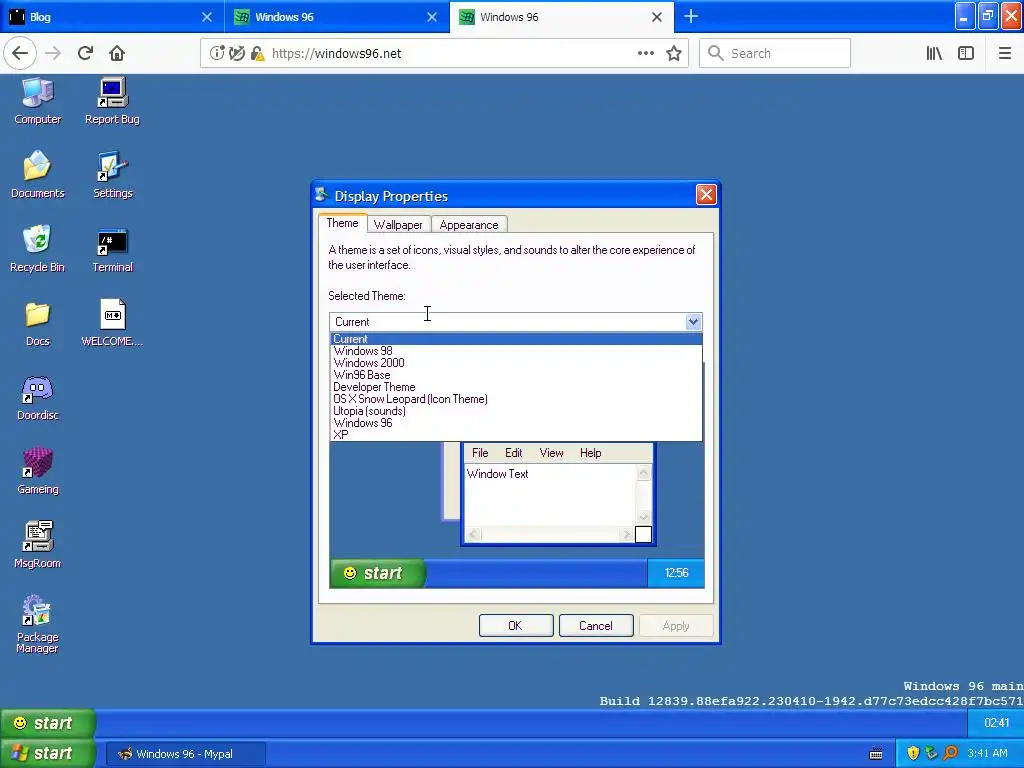The image size is (1024, 768).
Task: Open the Docs folder icon
Action: click(37, 323)
